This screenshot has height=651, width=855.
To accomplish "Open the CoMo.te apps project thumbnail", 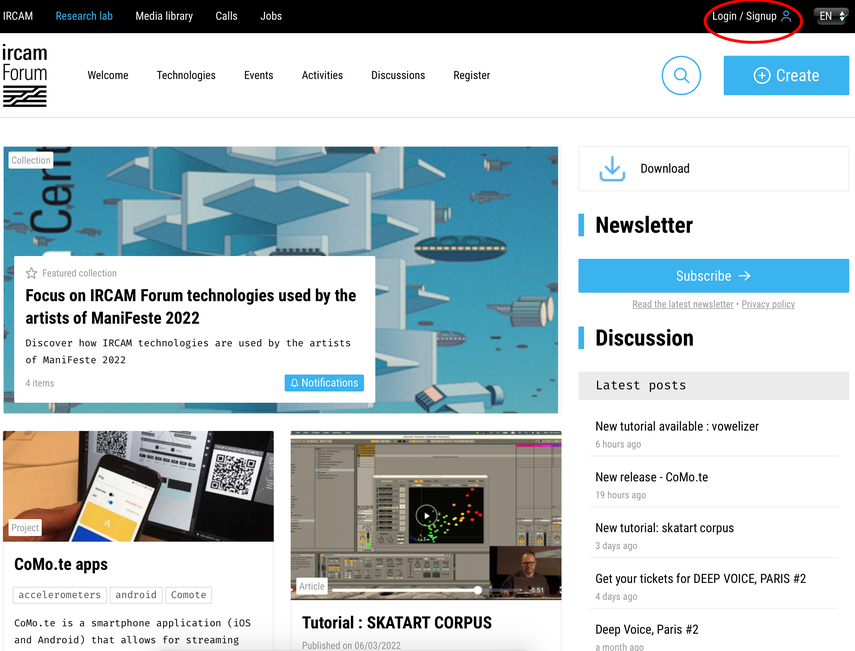I will (x=139, y=486).
